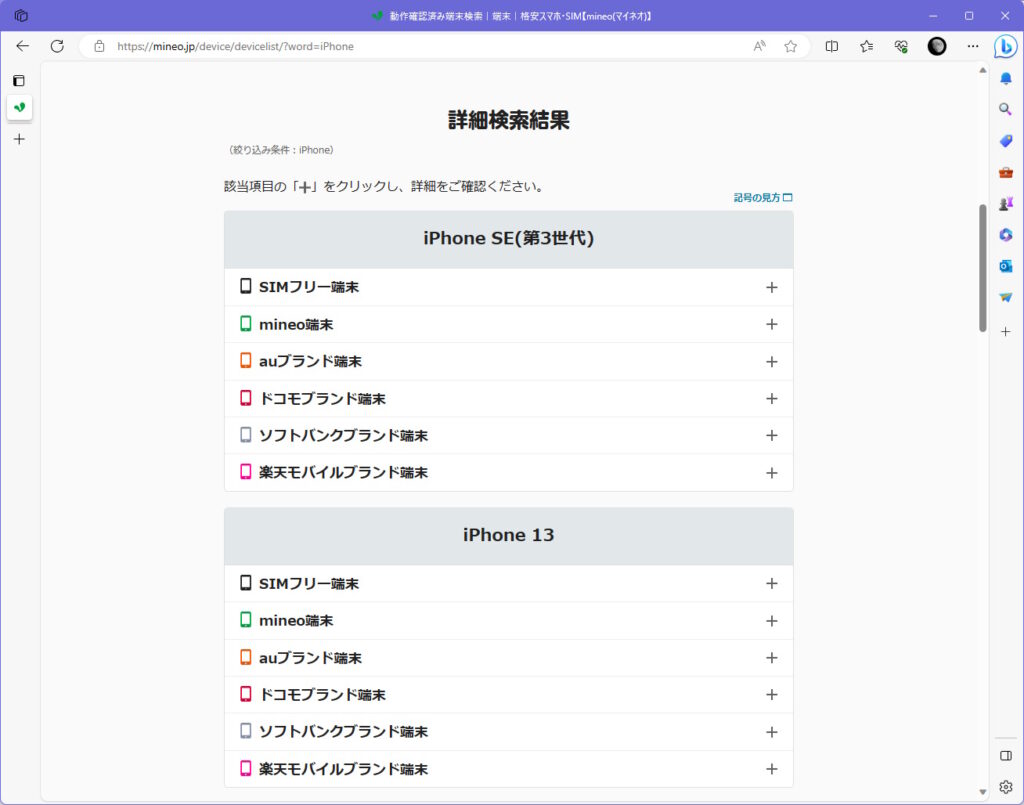Expand iPhone 13 楽天モバイルブランド端末 row
The height and width of the screenshot is (805, 1024).
coord(509,769)
